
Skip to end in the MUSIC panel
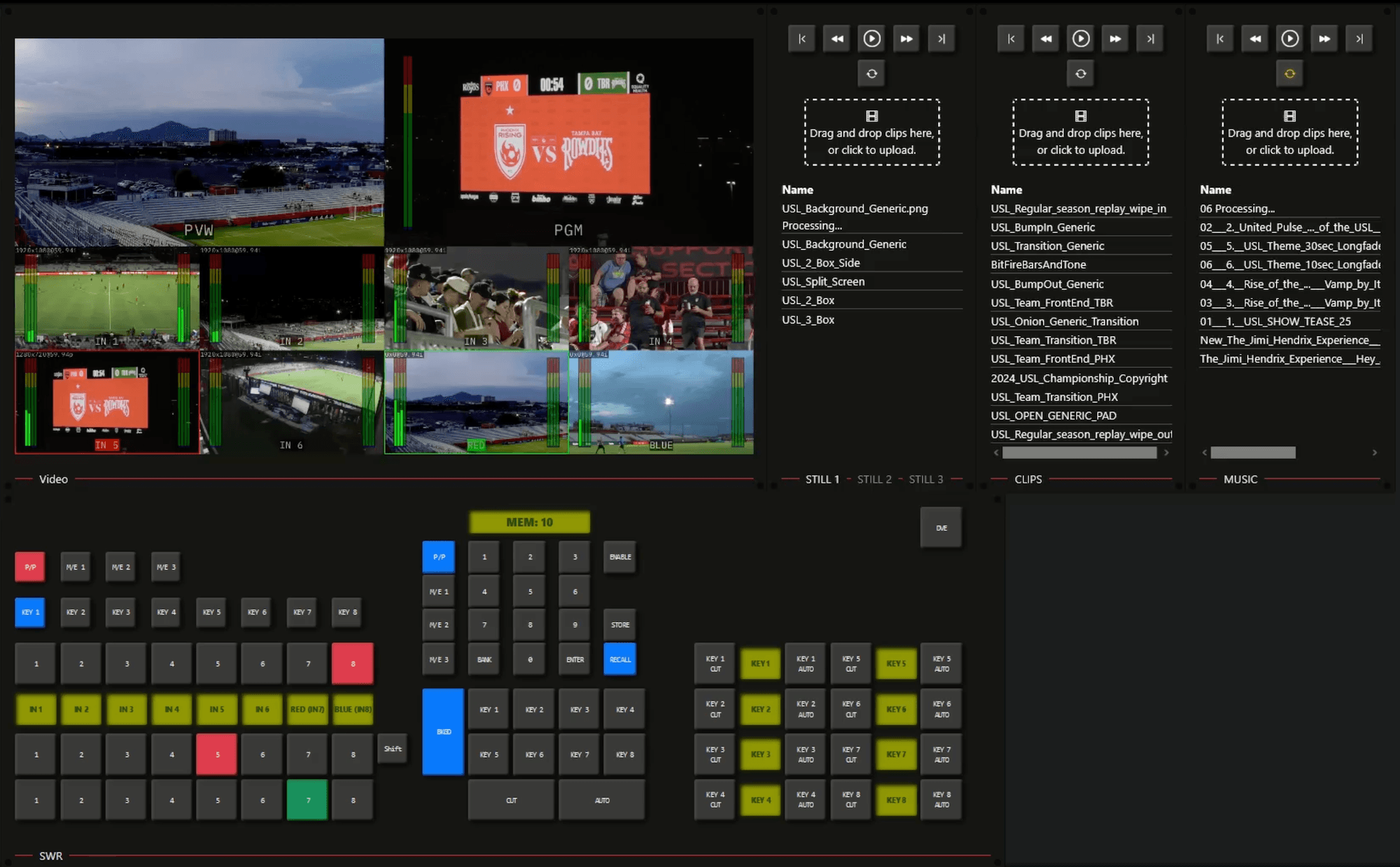[1359, 39]
